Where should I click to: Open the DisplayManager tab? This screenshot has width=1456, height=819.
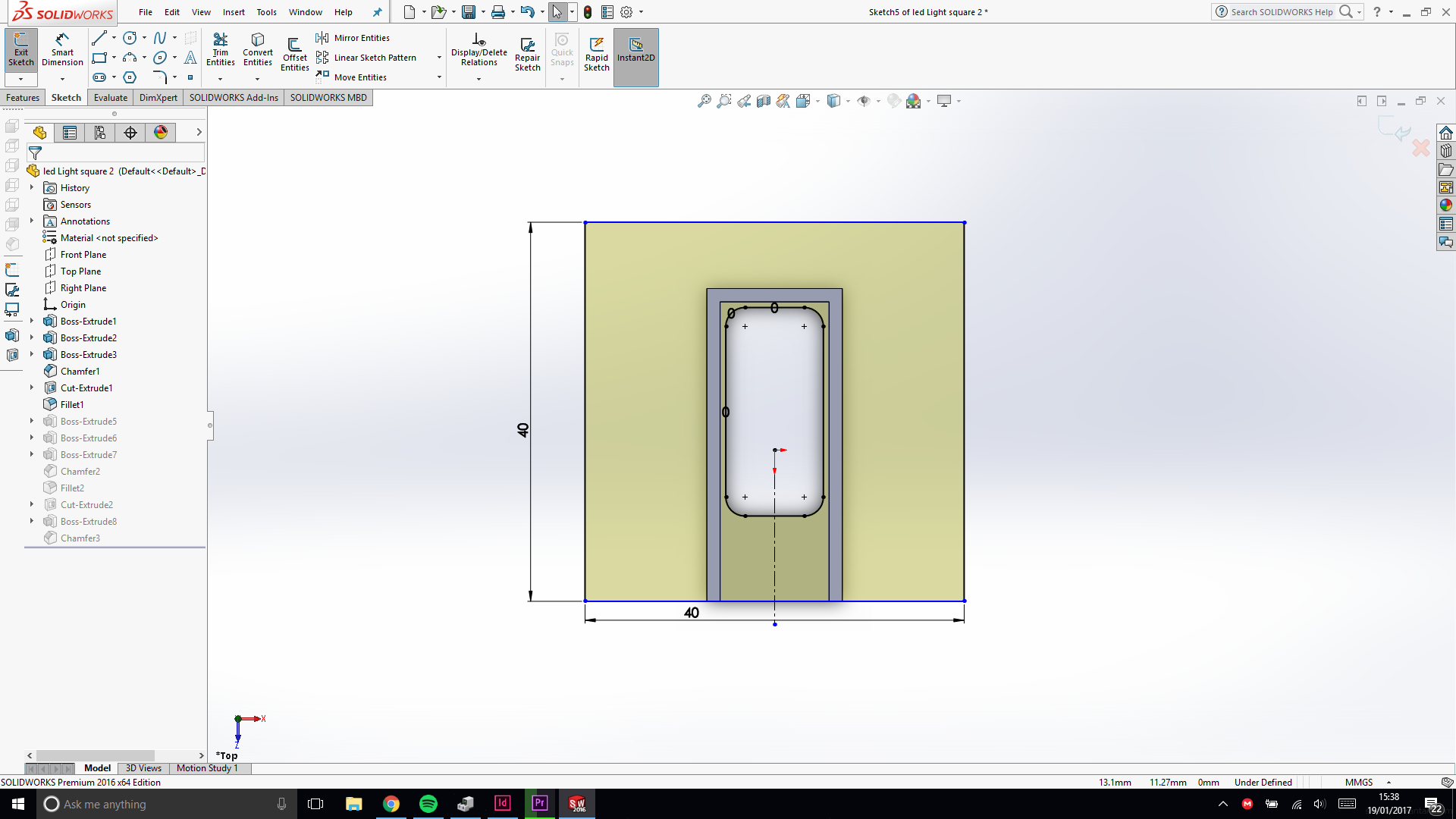(x=161, y=133)
